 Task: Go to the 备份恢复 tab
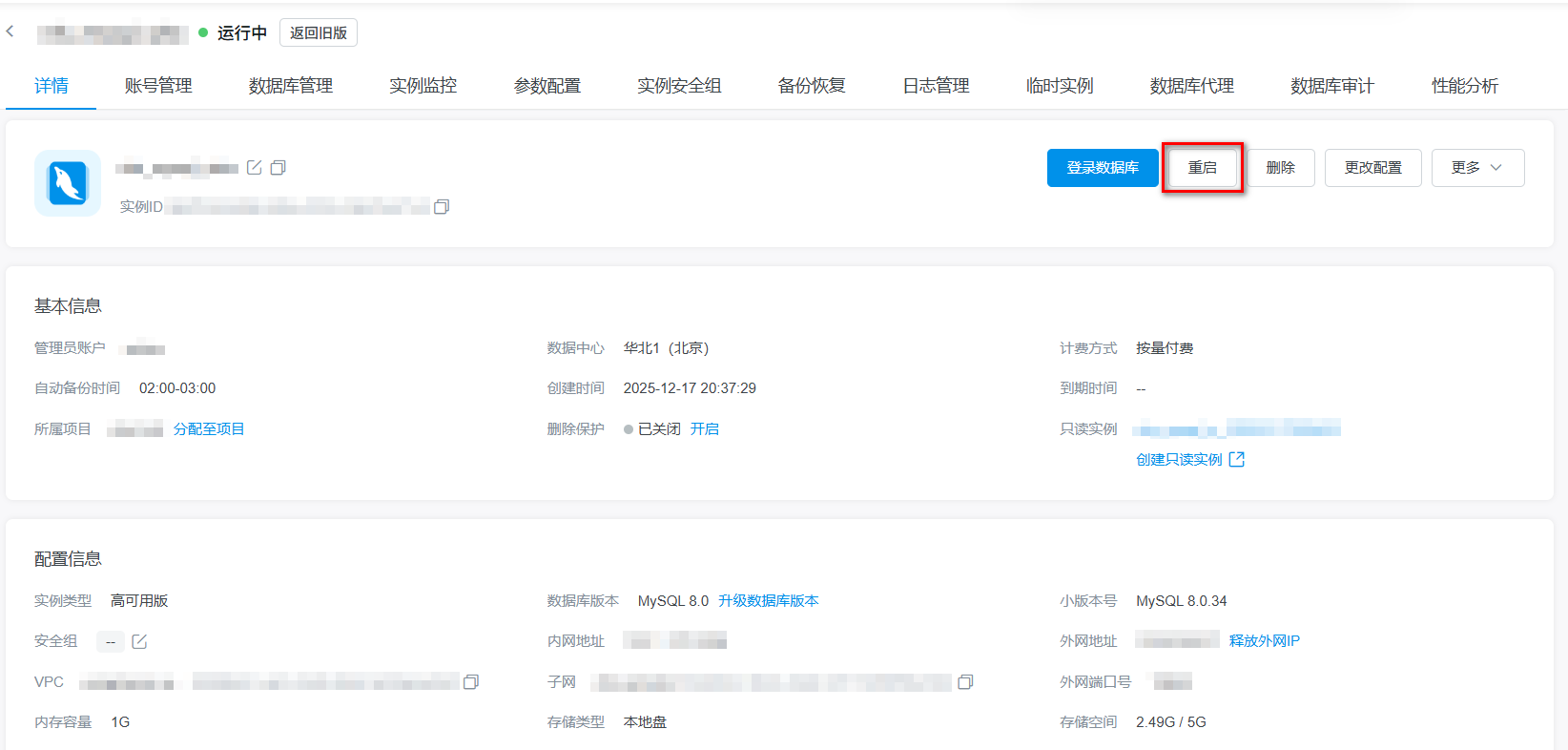coord(812,86)
